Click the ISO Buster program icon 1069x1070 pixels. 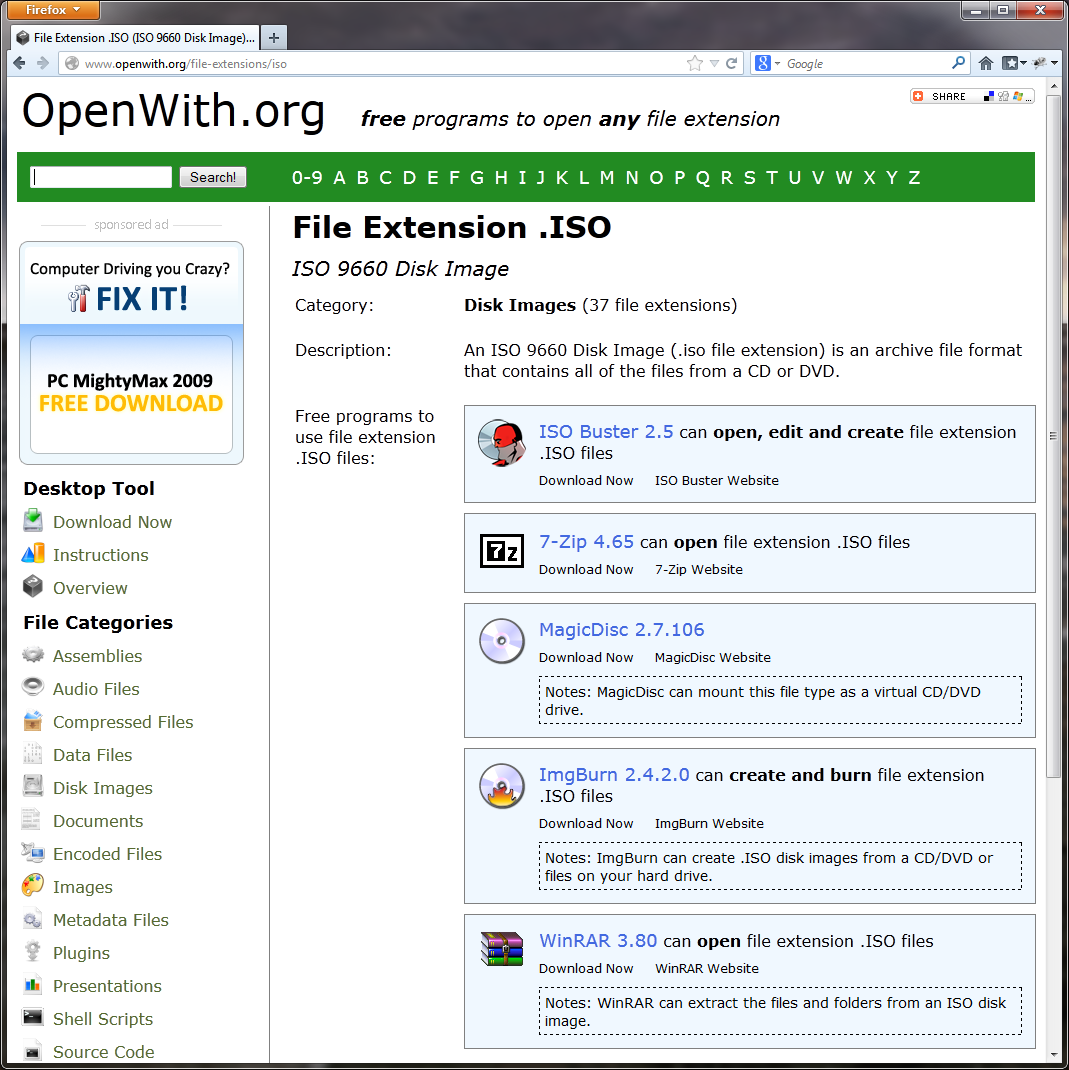(501, 443)
